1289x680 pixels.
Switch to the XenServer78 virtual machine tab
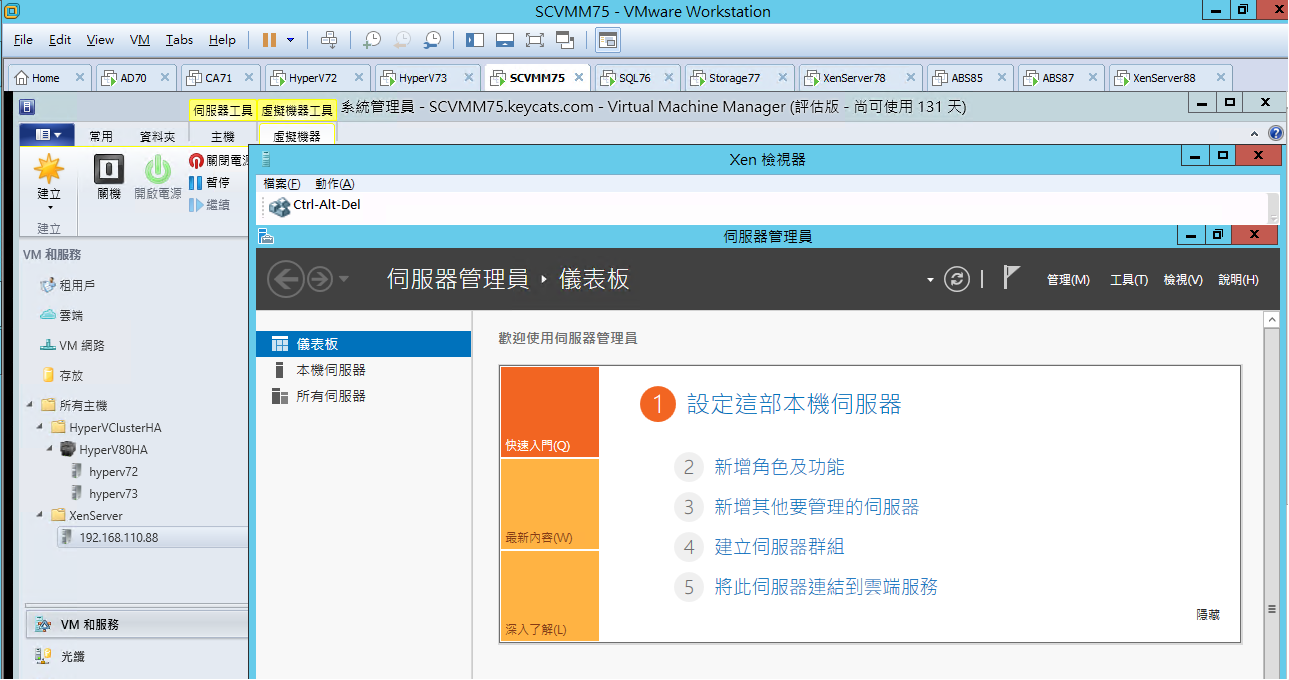859,77
